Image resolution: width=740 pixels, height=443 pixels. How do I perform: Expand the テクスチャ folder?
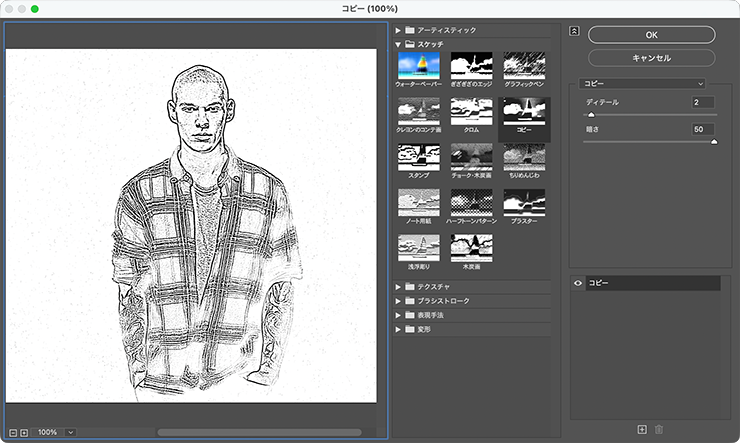[398, 287]
